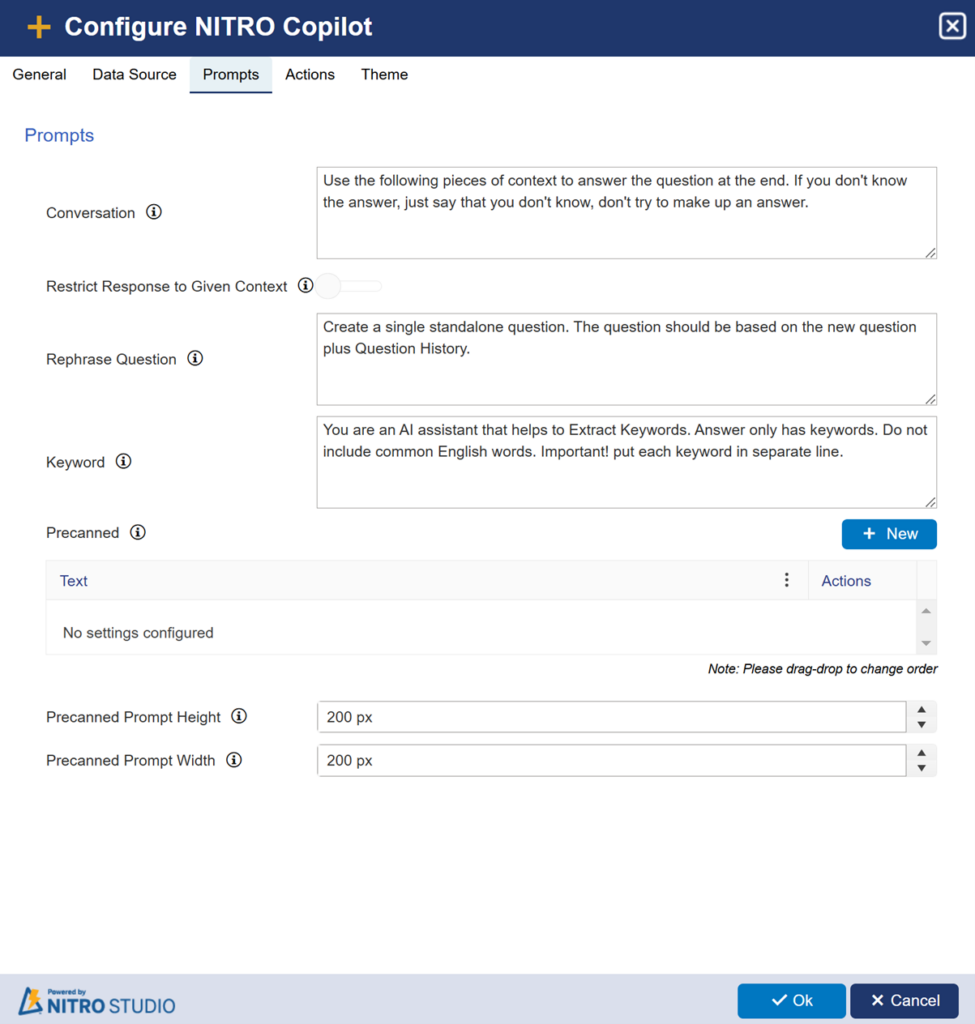
Task: Focus the Precanned Prompt Width field
Action: (611, 760)
